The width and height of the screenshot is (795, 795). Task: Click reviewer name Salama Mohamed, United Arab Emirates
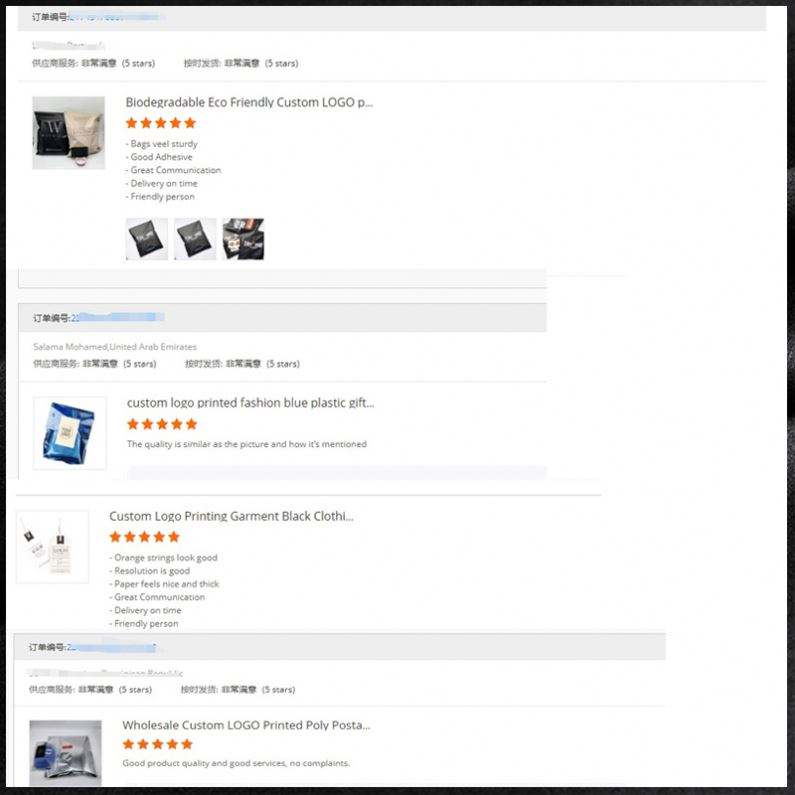coord(115,347)
